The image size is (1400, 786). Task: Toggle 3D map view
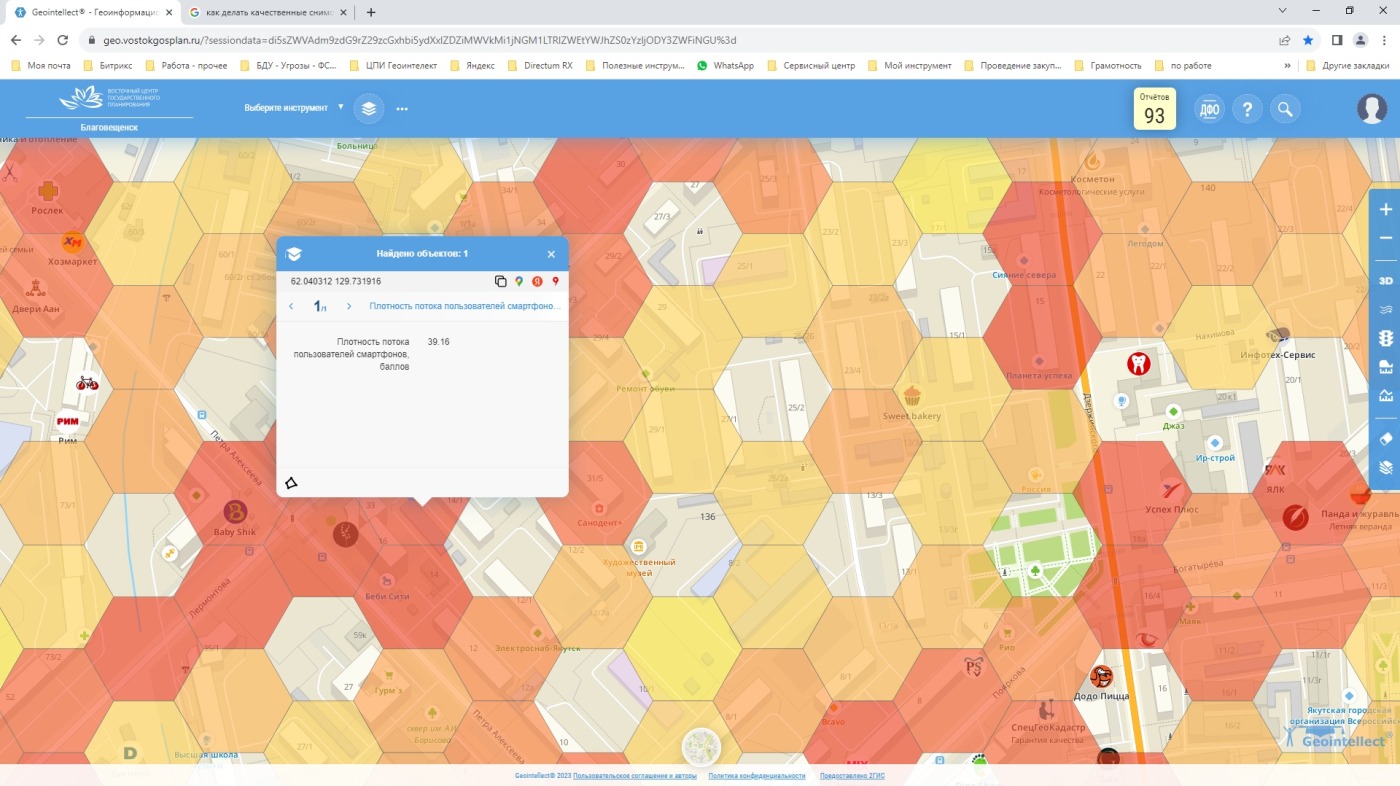[1385, 281]
